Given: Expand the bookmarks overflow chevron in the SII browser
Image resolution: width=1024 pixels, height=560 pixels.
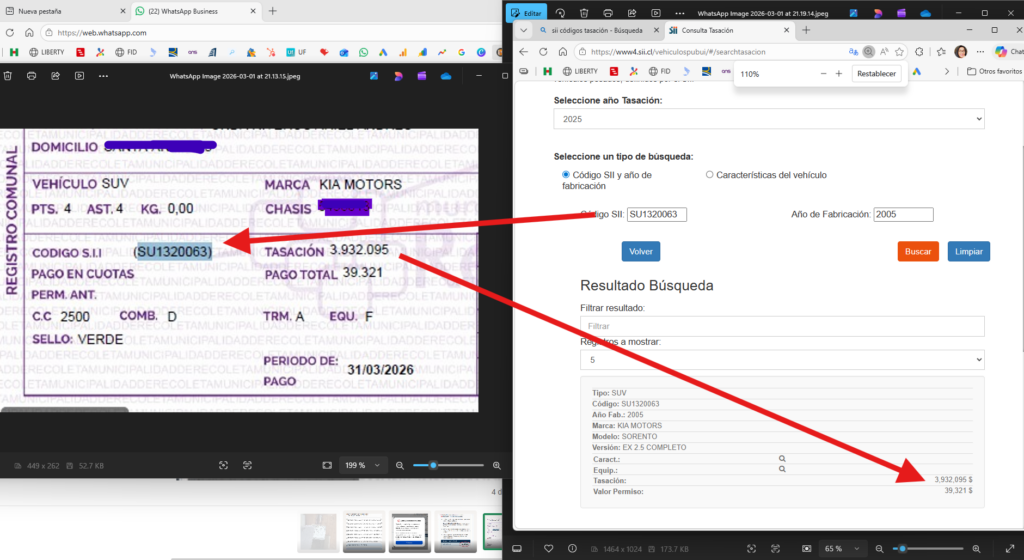Looking at the screenshot, I should (947, 71).
